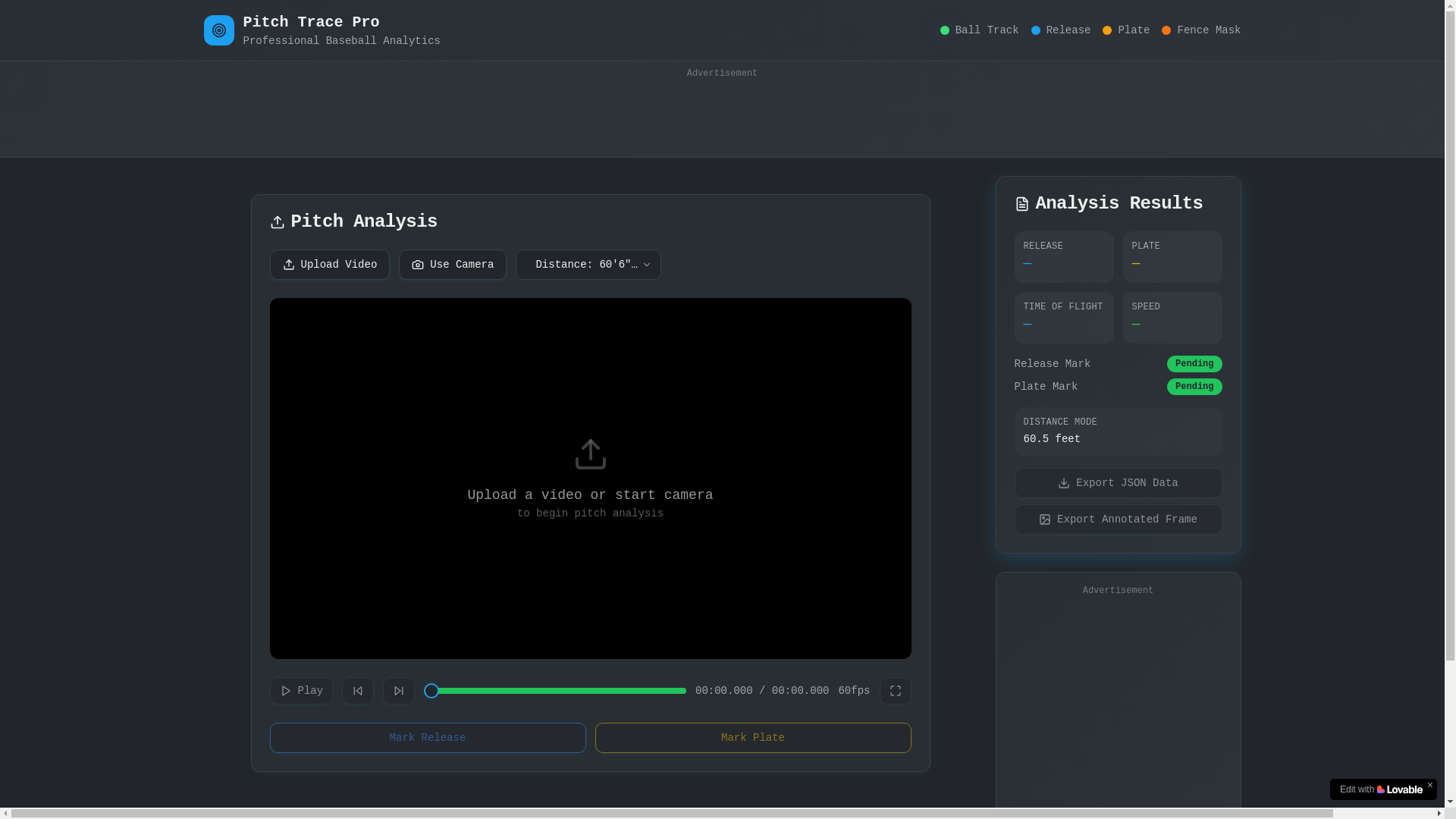Click the upload icon beside Pitch Analysis heading
1456x819 pixels.
(278, 222)
